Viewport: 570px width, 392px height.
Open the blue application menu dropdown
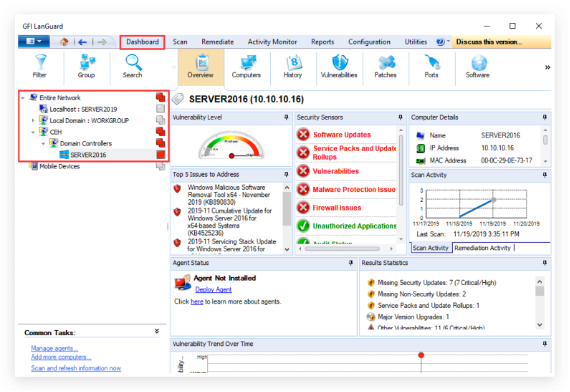click(x=33, y=41)
